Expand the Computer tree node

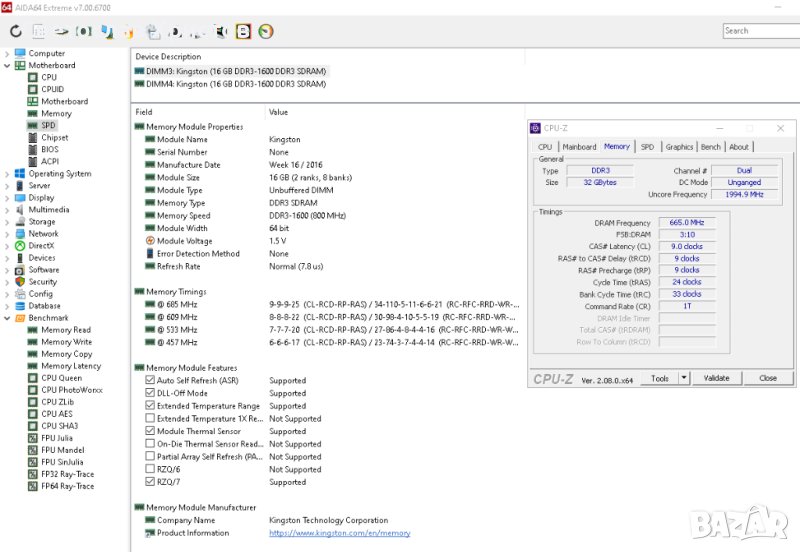pos(8,54)
